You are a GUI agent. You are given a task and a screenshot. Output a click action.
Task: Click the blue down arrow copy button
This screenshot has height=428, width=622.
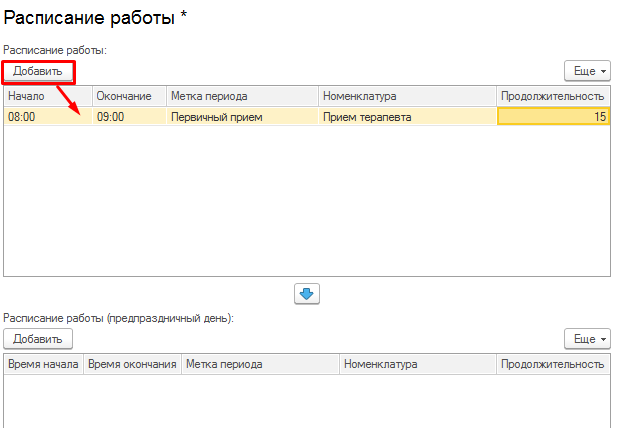pos(307,293)
